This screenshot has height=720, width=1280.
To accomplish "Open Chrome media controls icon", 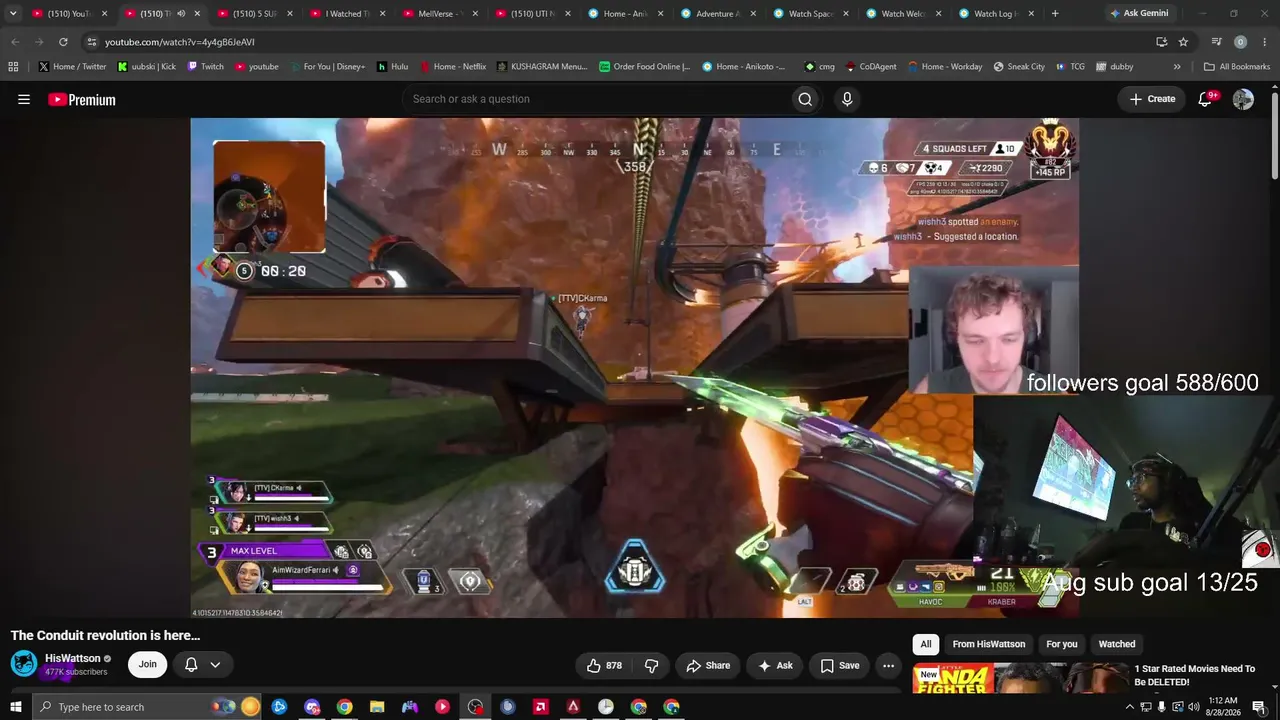I will pyautogui.click(x=1216, y=42).
